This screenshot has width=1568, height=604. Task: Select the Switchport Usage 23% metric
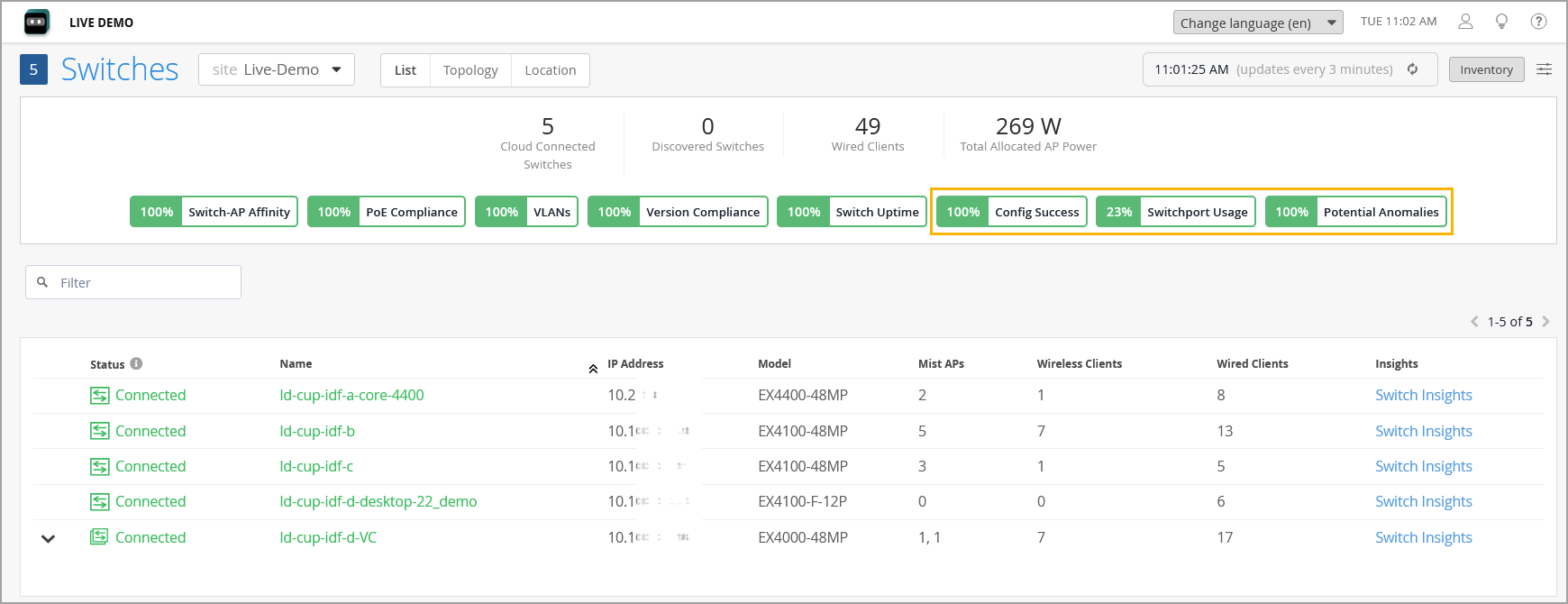coord(1175,212)
